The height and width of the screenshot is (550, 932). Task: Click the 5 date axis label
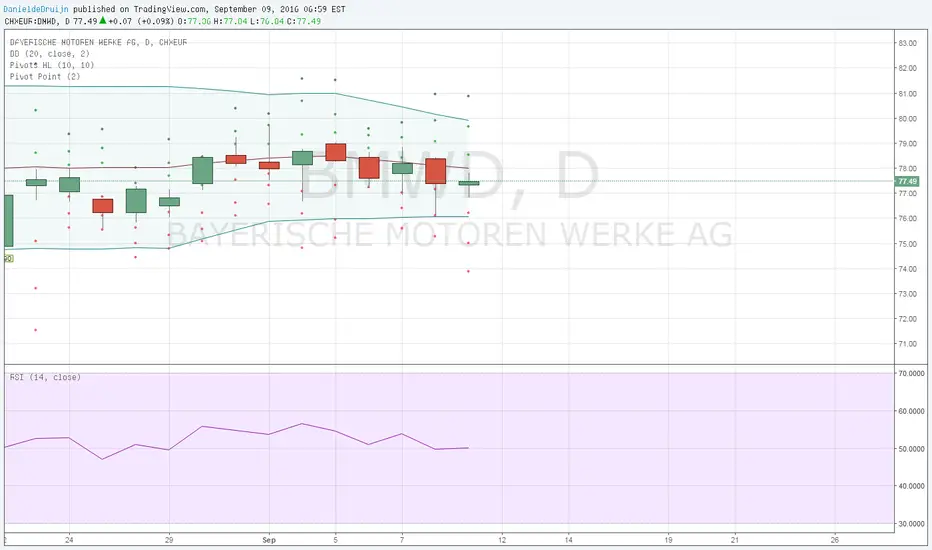pyautogui.click(x=336, y=540)
